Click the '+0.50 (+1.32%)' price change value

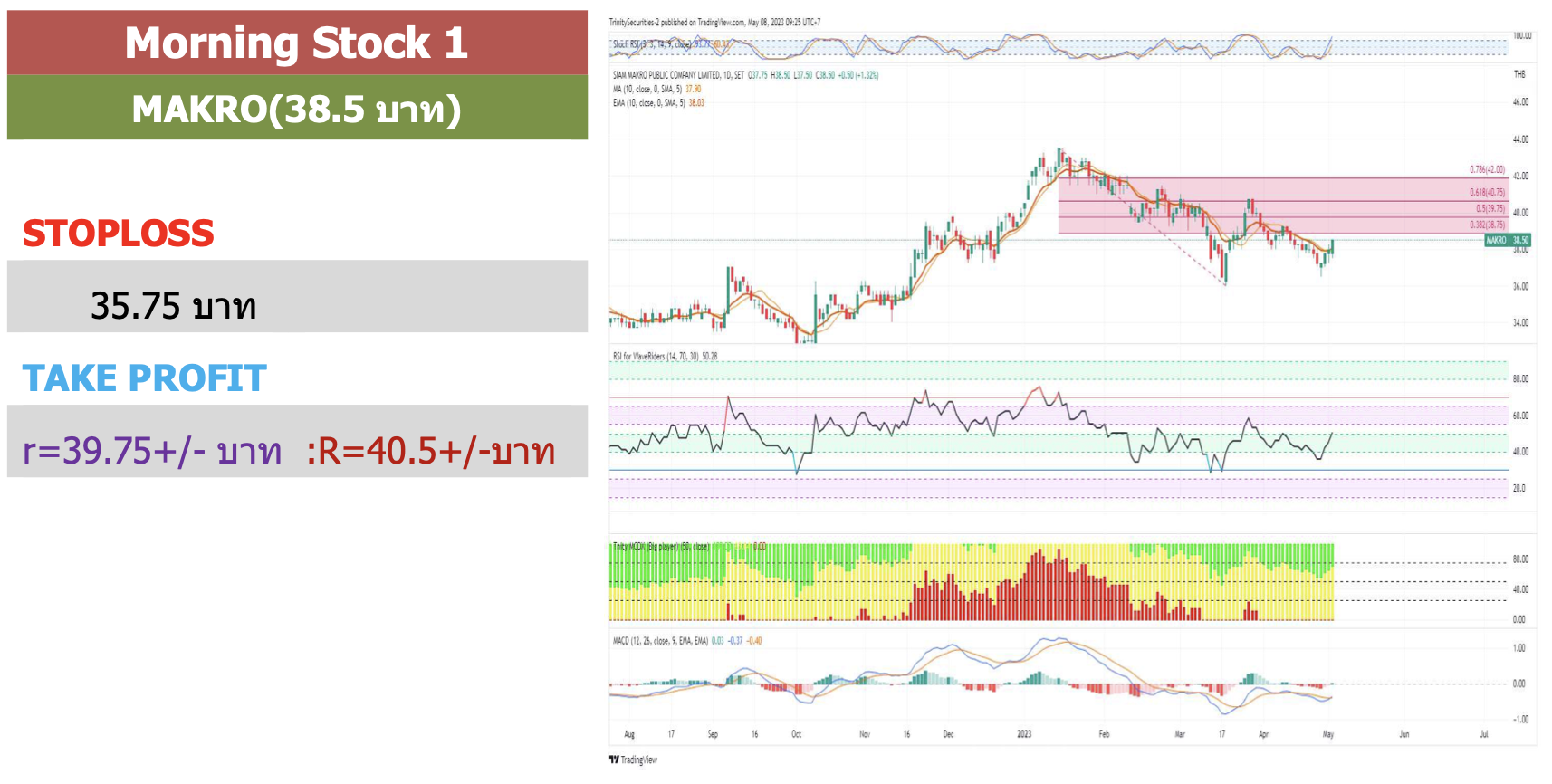pyautogui.click(x=858, y=75)
